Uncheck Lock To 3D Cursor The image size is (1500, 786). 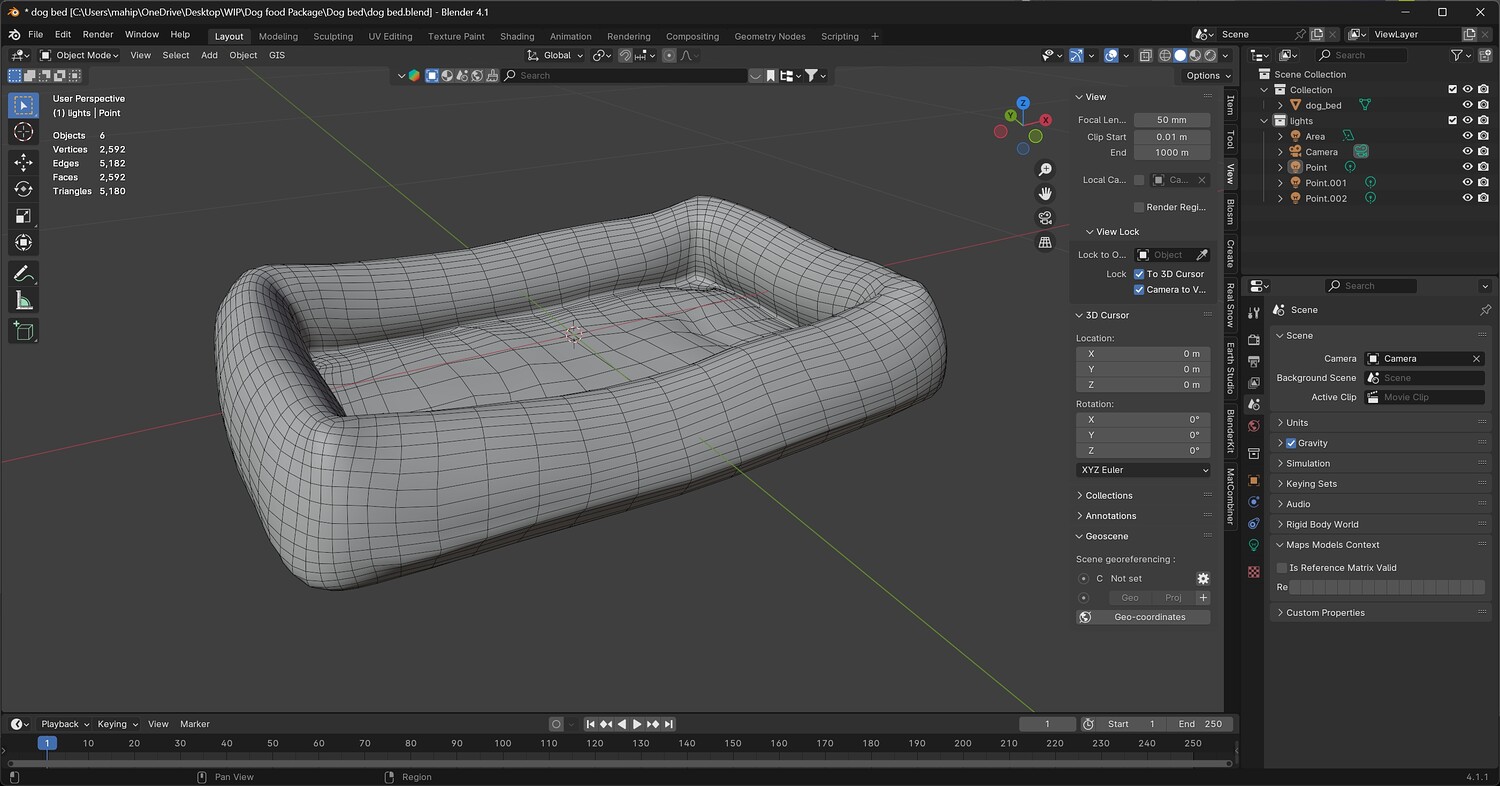click(1139, 274)
